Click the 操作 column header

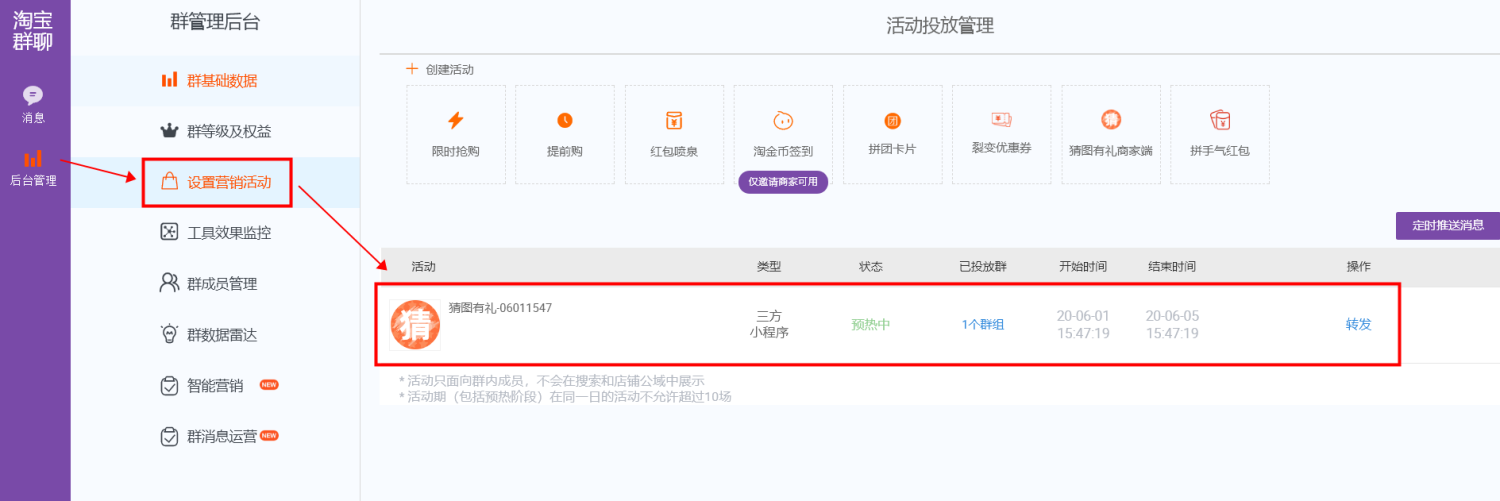[x=1359, y=267]
